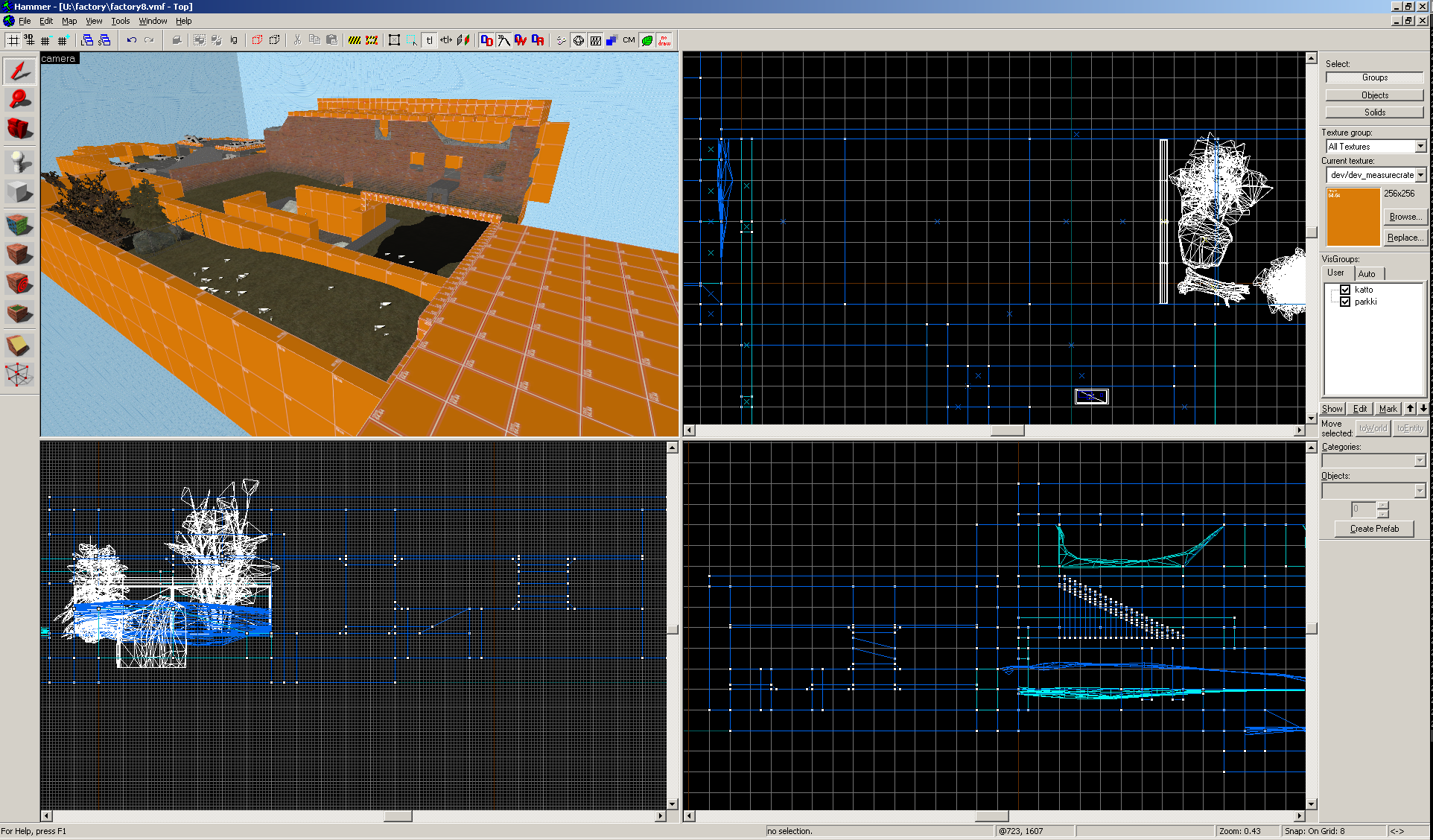
Task: Select the Entity tool lightbulb
Action: tap(19, 160)
